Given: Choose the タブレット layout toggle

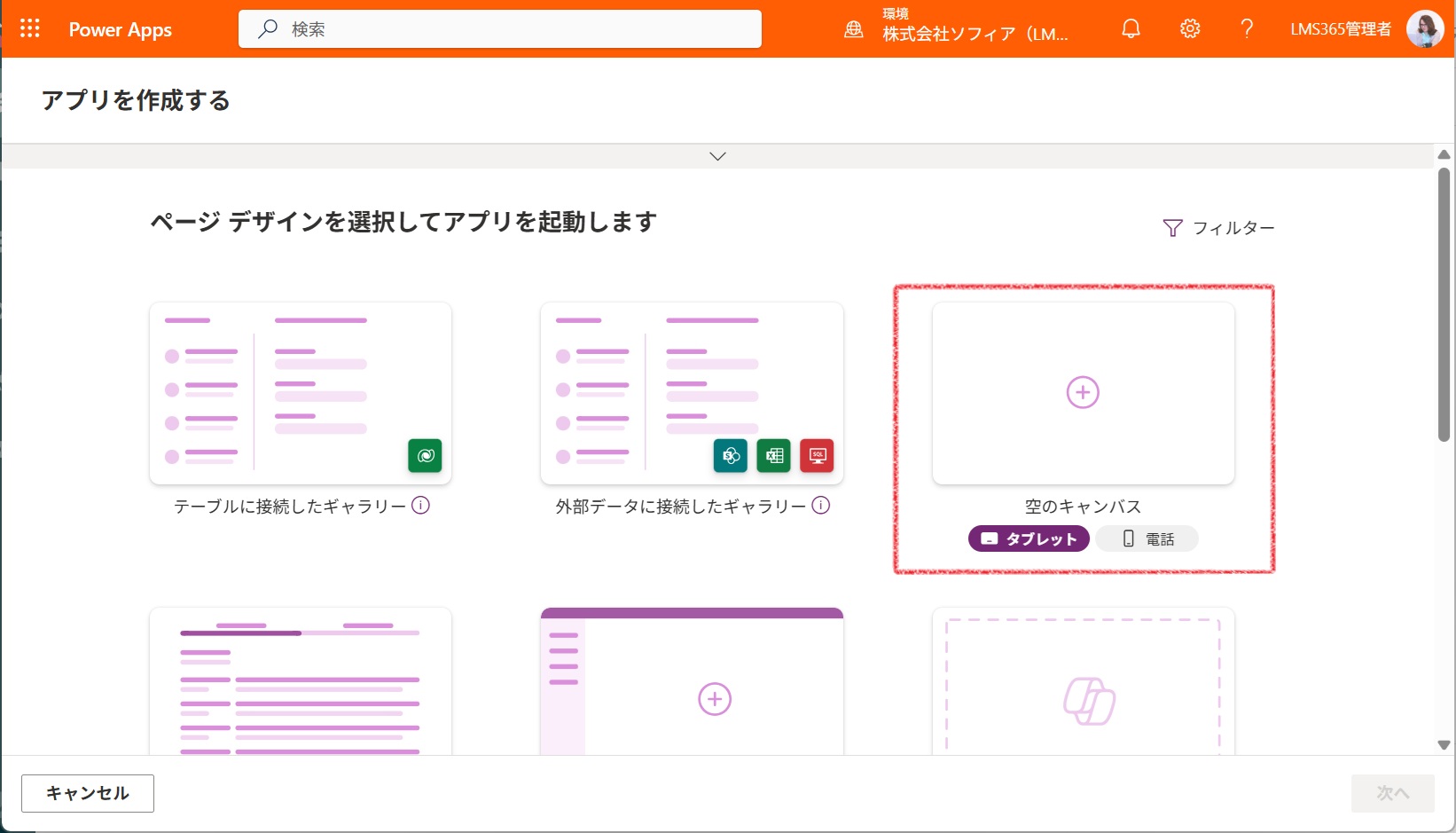Looking at the screenshot, I should (1029, 538).
